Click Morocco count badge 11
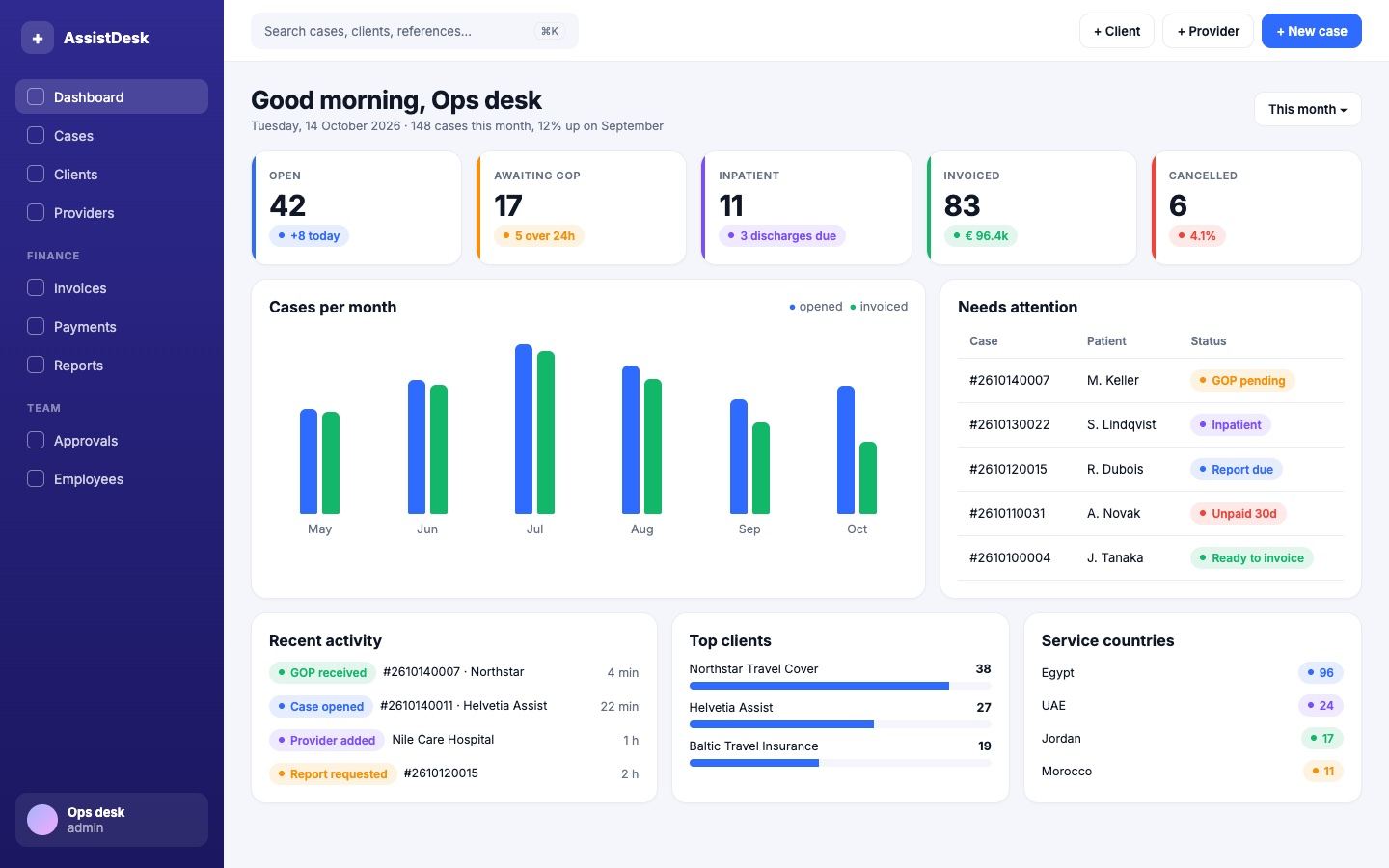This screenshot has height=868, width=1389. (1322, 771)
